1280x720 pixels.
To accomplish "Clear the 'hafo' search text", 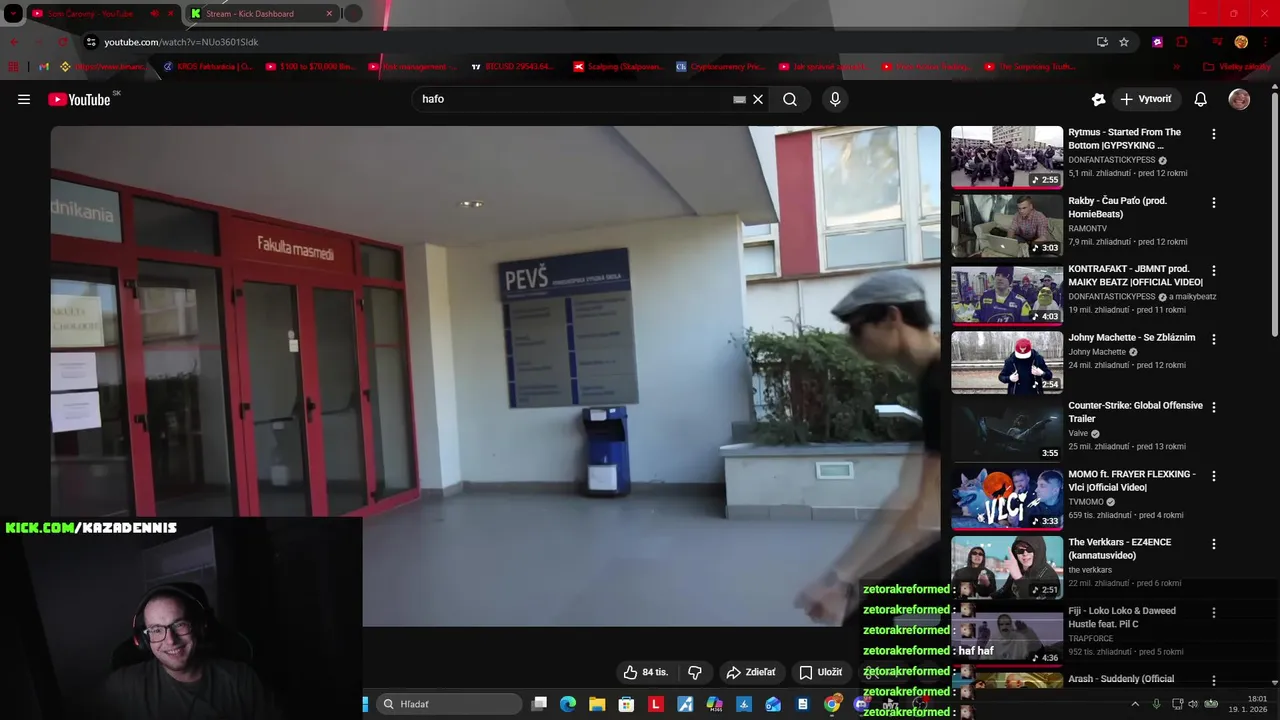I will click(x=758, y=99).
